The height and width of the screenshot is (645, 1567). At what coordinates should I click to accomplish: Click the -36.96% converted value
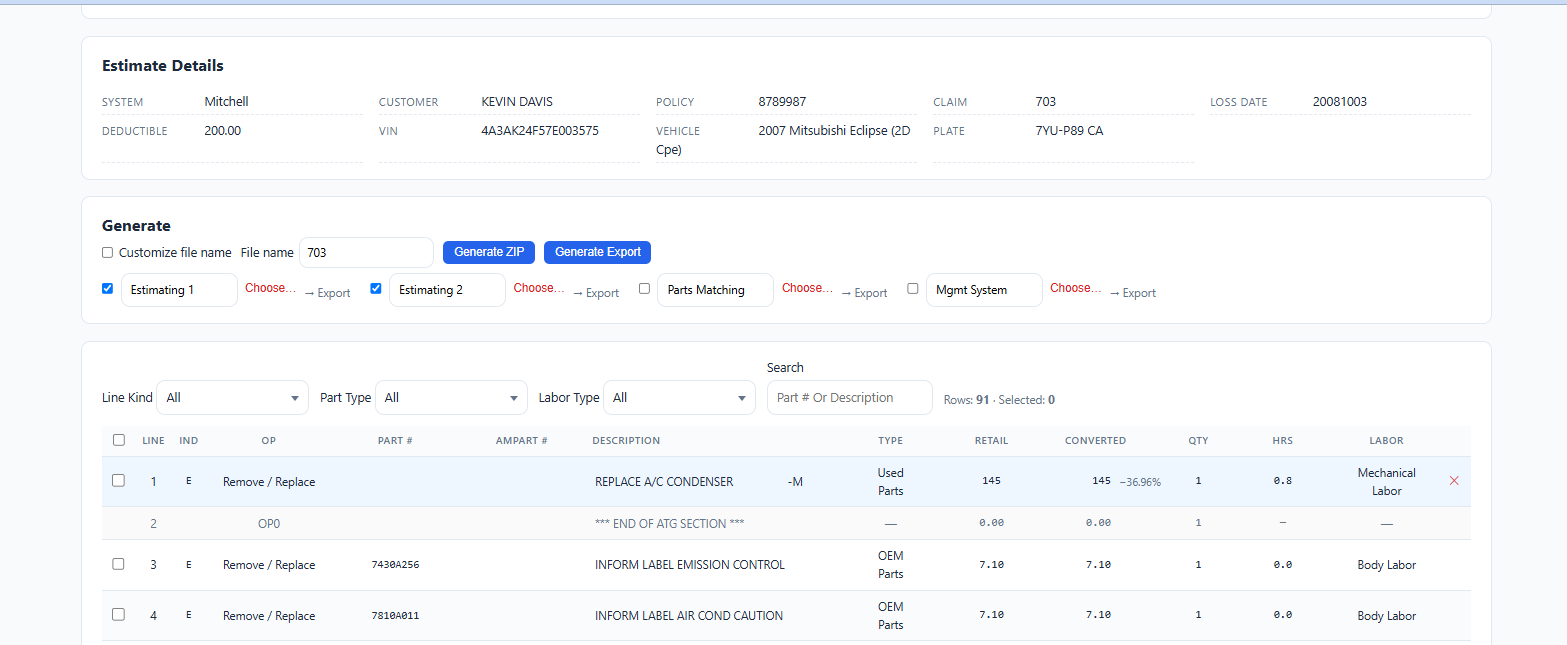coord(1139,482)
